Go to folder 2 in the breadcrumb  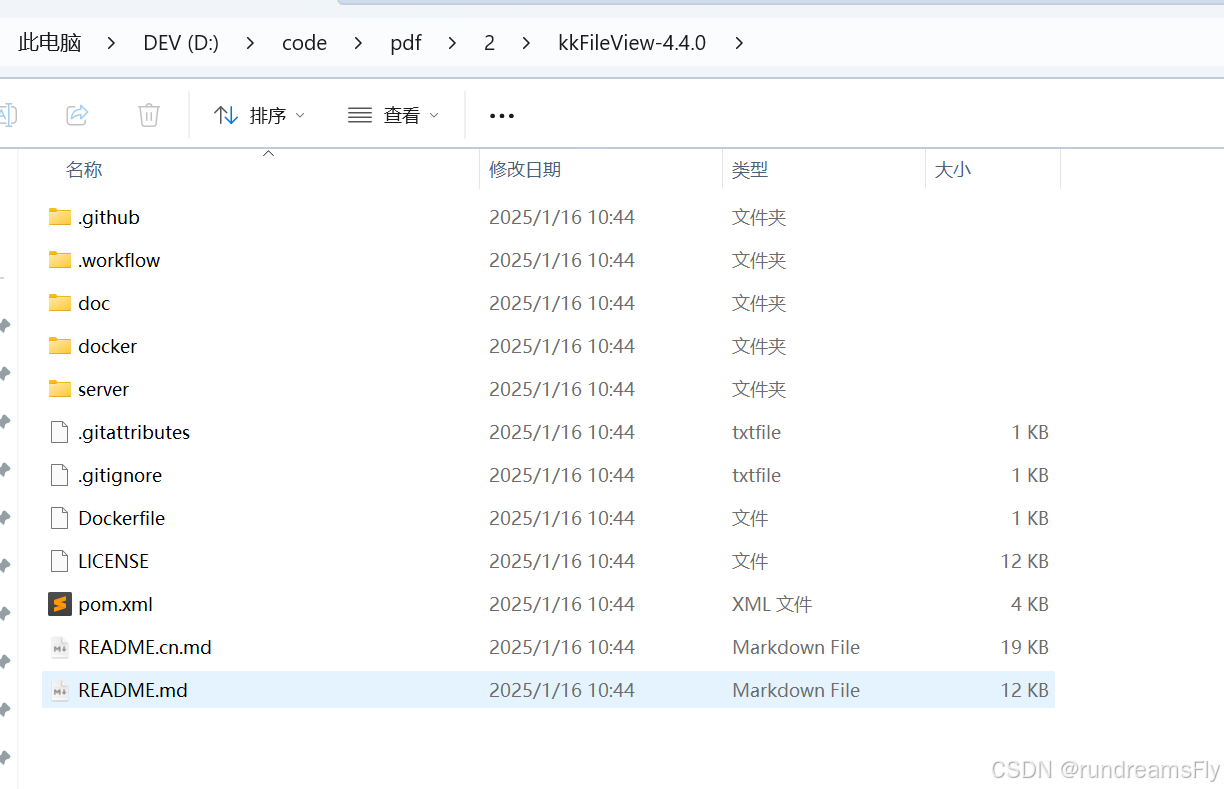[x=489, y=43]
